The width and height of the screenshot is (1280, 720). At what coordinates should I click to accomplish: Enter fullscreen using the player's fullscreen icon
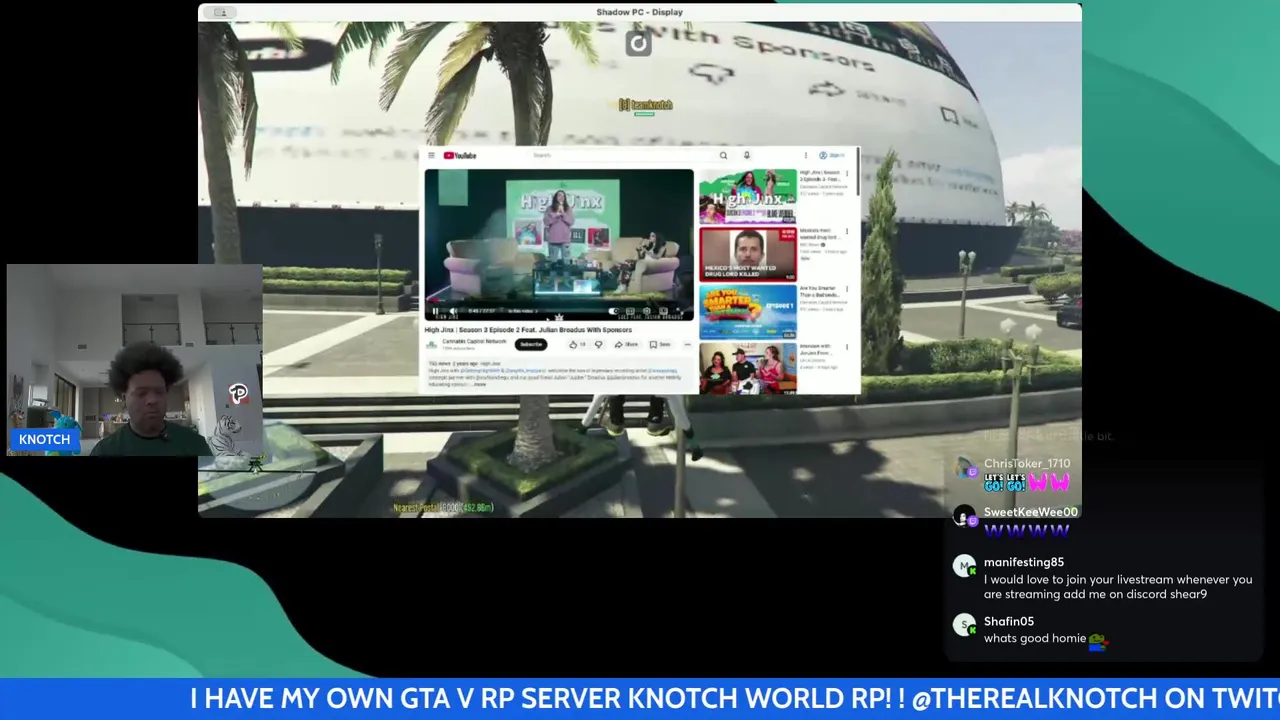point(680,311)
